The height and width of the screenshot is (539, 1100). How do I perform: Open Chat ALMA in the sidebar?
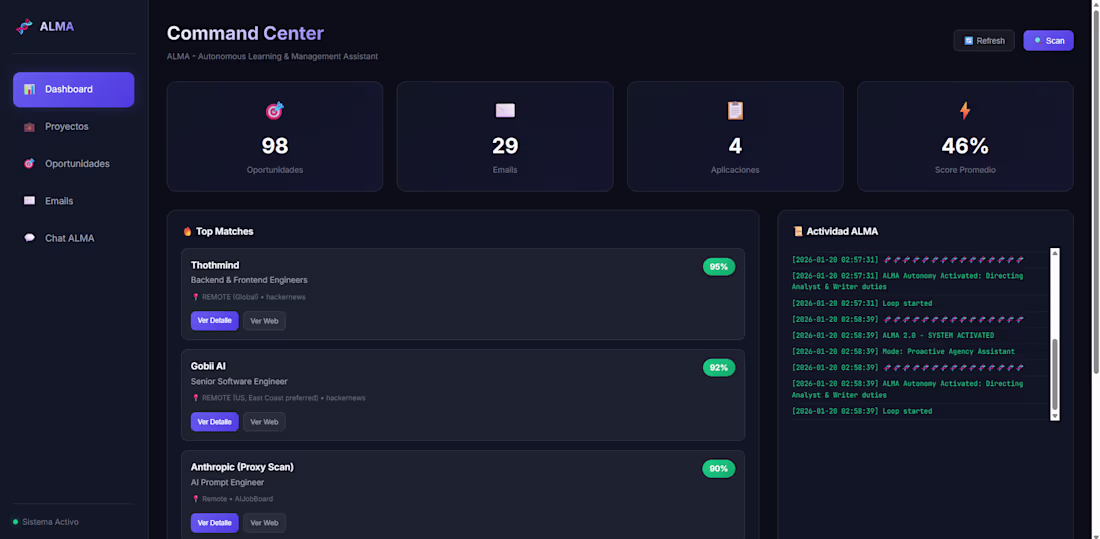[74, 238]
